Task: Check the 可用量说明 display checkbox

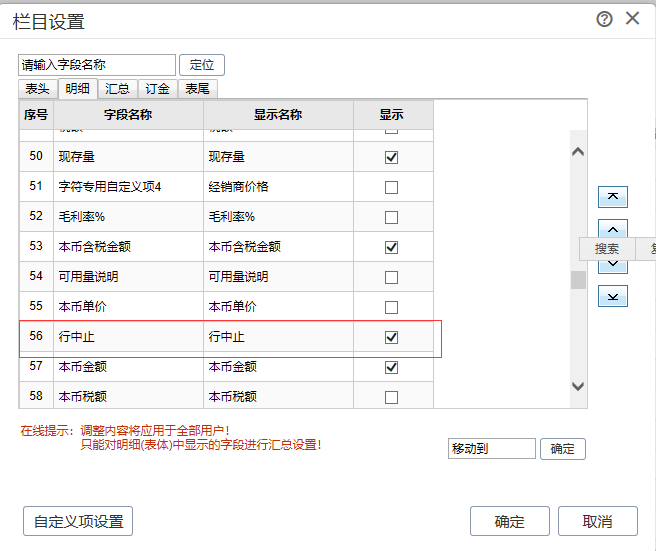Action: 391,277
